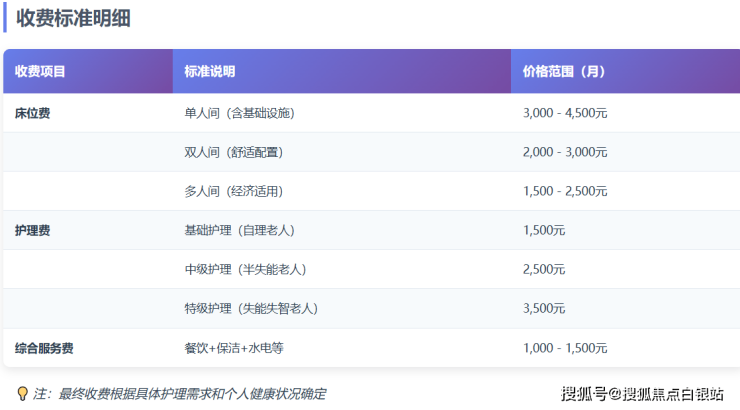Click the 2,000 - 3,000元 price cell
The height and width of the screenshot is (410, 740).
click(565, 152)
